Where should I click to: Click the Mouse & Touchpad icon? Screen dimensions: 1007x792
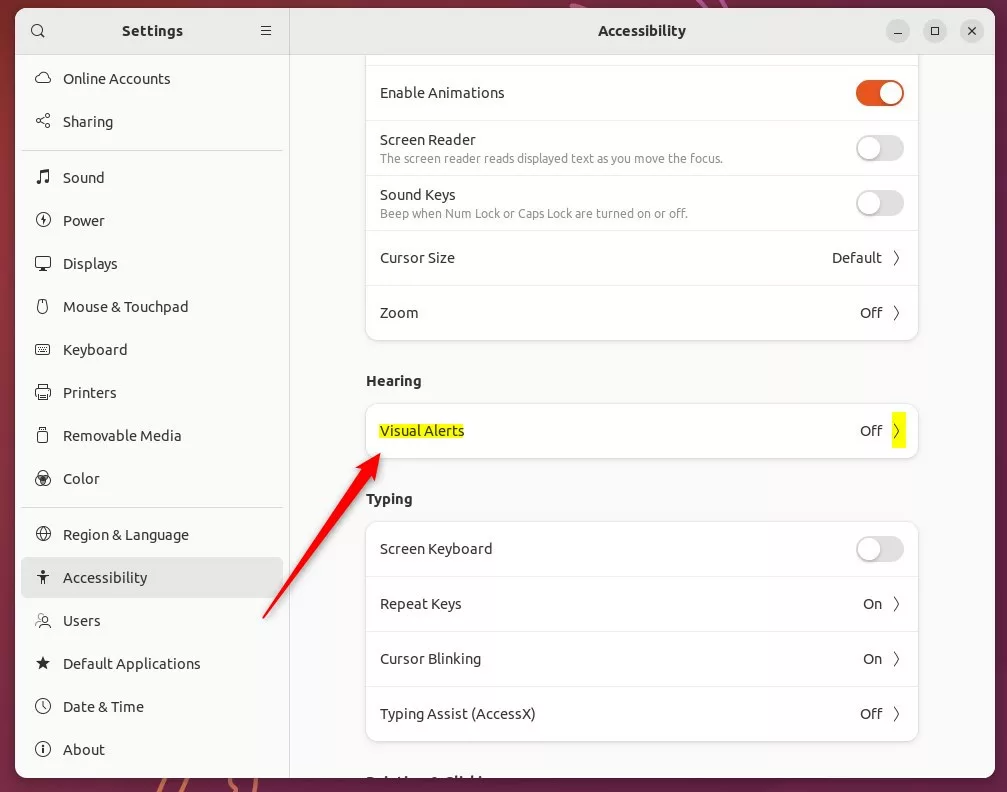43,306
